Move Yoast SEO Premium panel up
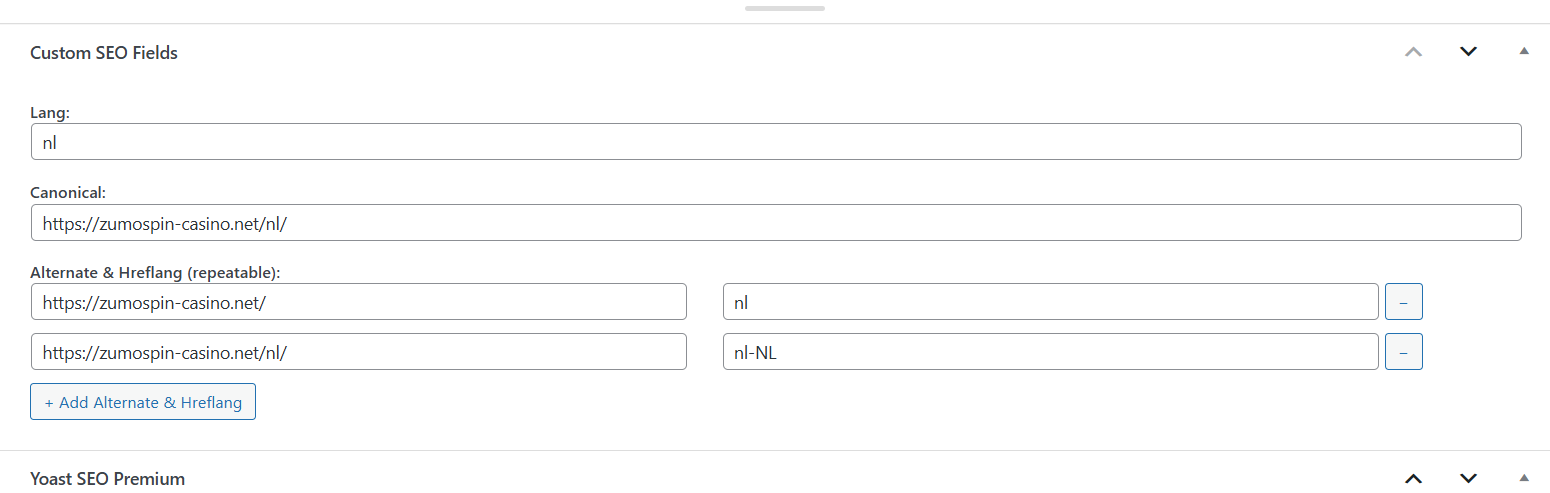 pos(1413,479)
